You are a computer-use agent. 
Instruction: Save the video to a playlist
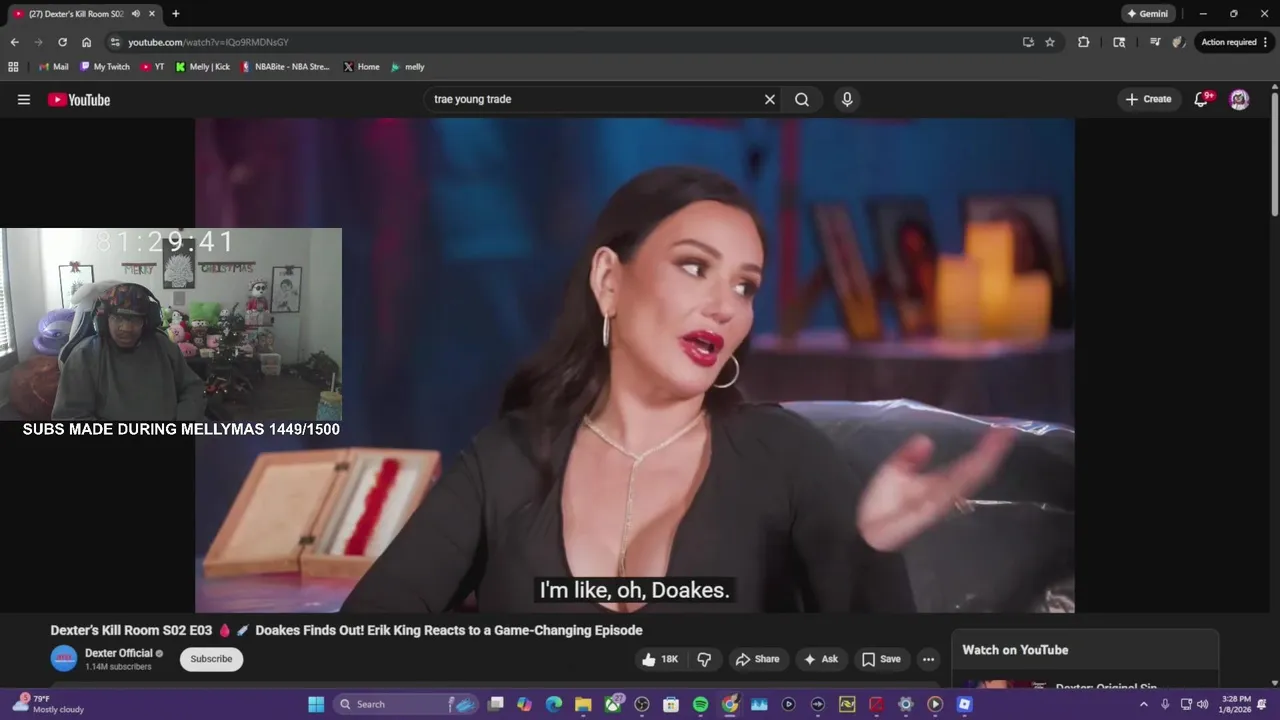pyautogui.click(x=881, y=659)
